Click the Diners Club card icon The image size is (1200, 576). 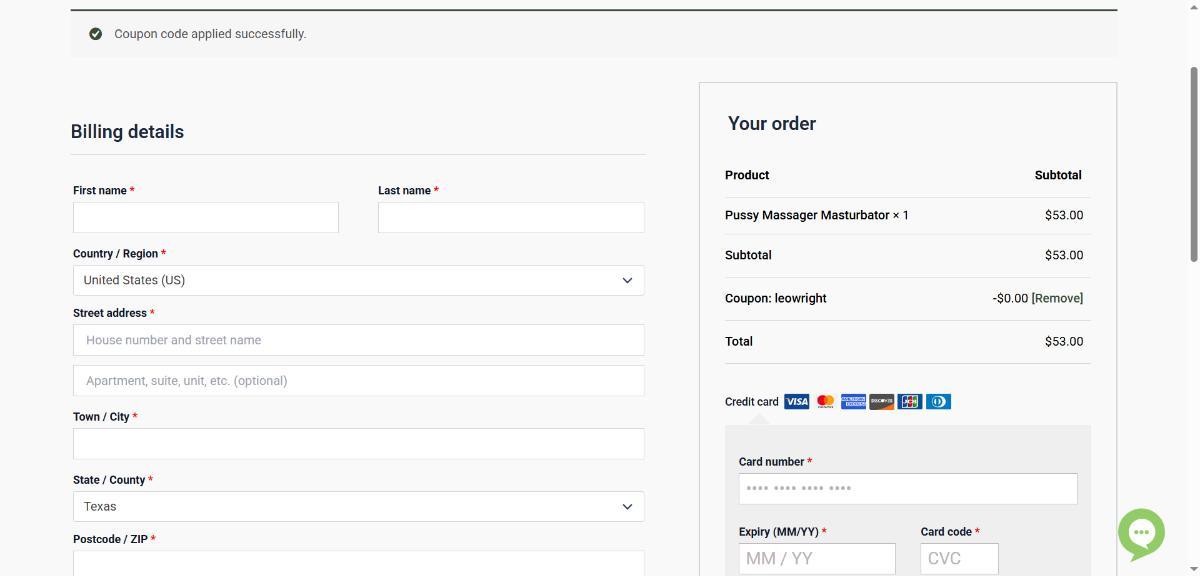pos(938,402)
